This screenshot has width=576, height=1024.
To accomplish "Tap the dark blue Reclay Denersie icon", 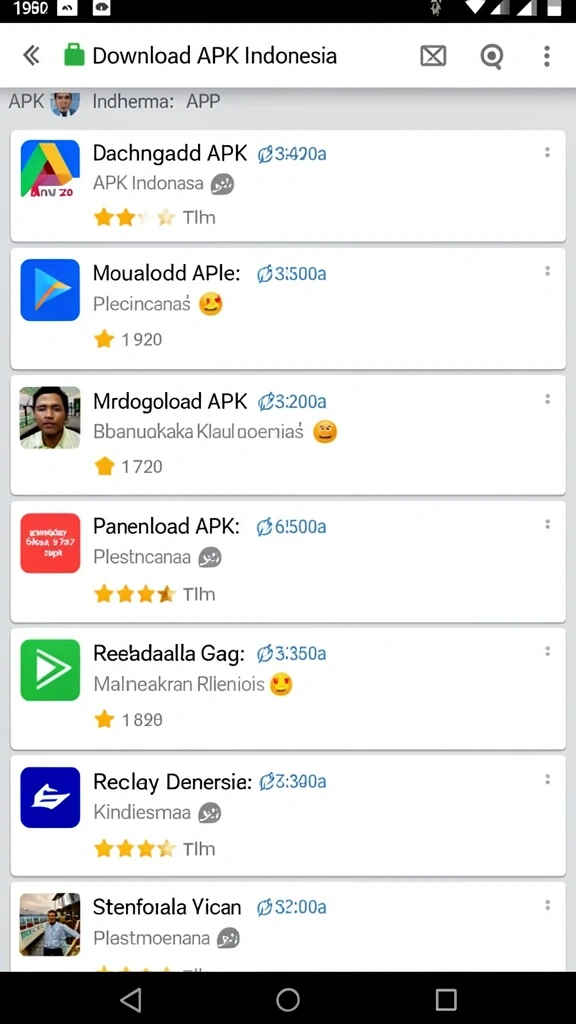I will (x=50, y=797).
